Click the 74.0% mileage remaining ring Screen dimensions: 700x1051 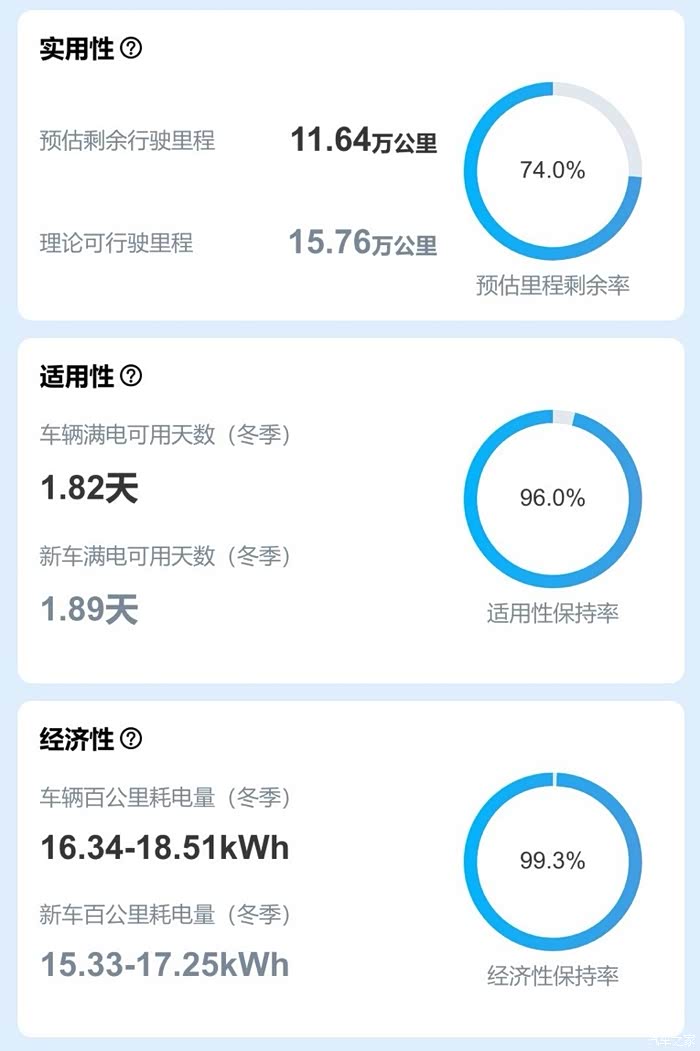(552, 171)
